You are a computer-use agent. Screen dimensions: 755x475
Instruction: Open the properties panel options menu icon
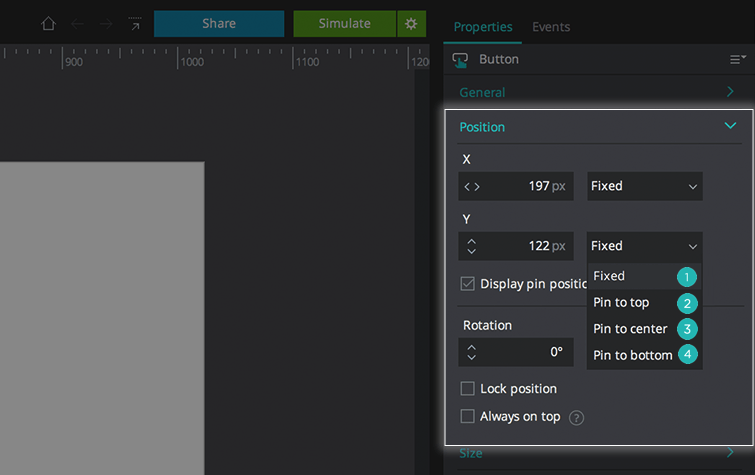coord(737,59)
